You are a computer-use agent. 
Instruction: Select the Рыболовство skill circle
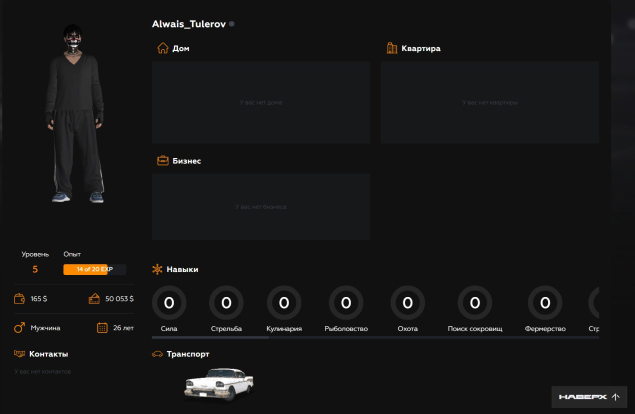(346, 302)
